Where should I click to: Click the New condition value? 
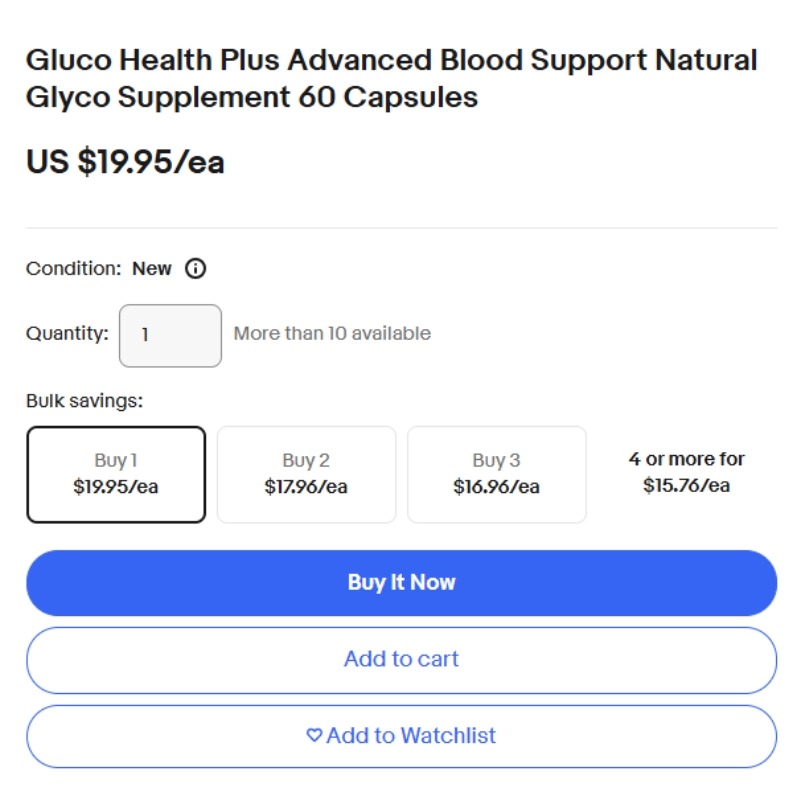152,268
